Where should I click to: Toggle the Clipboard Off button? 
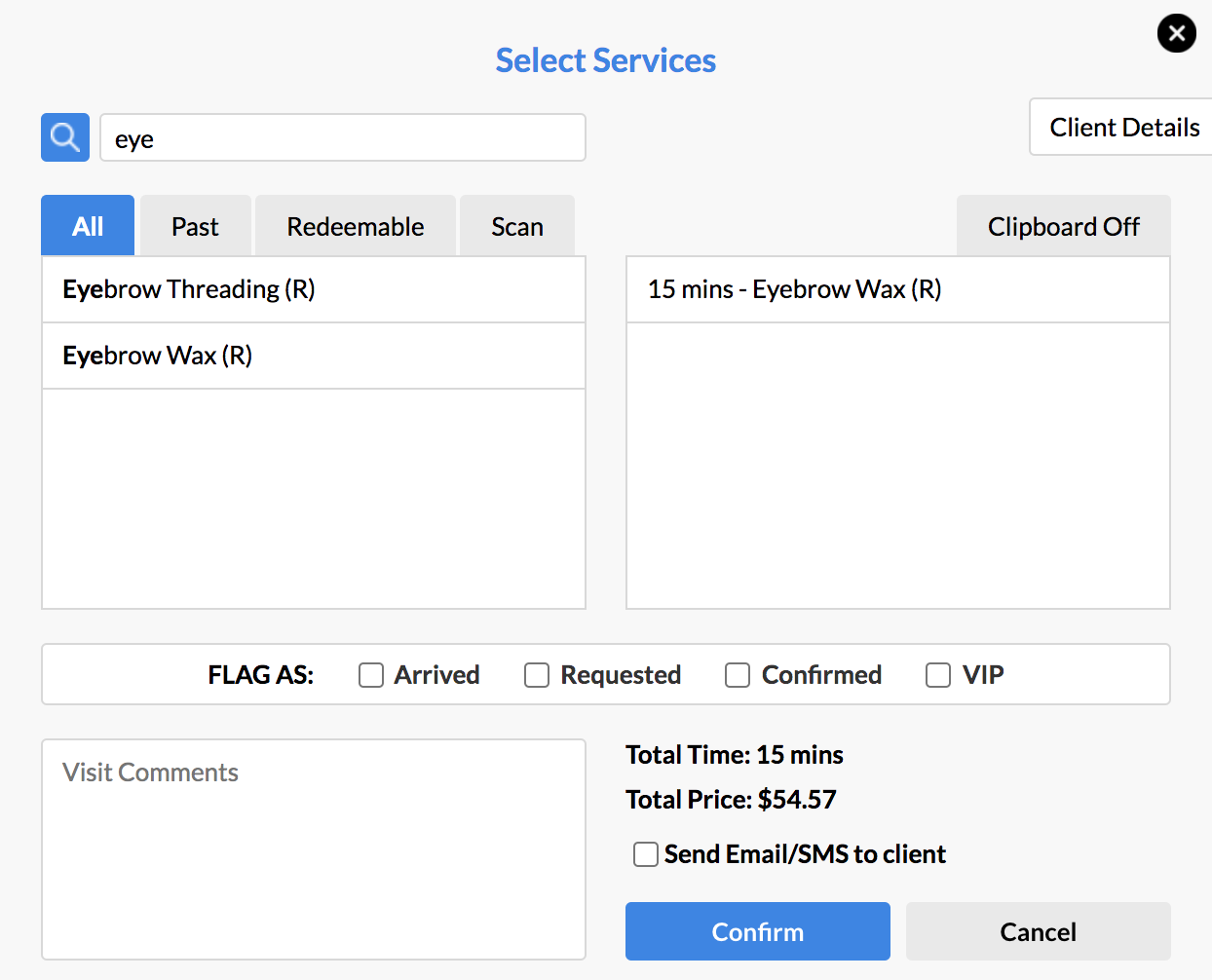coord(1064,226)
